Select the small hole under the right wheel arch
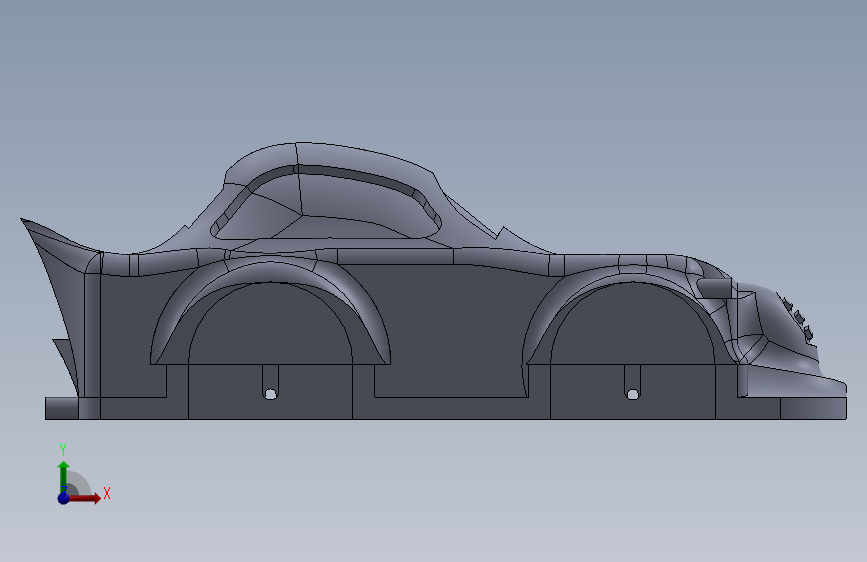867x562 pixels. pos(633,394)
